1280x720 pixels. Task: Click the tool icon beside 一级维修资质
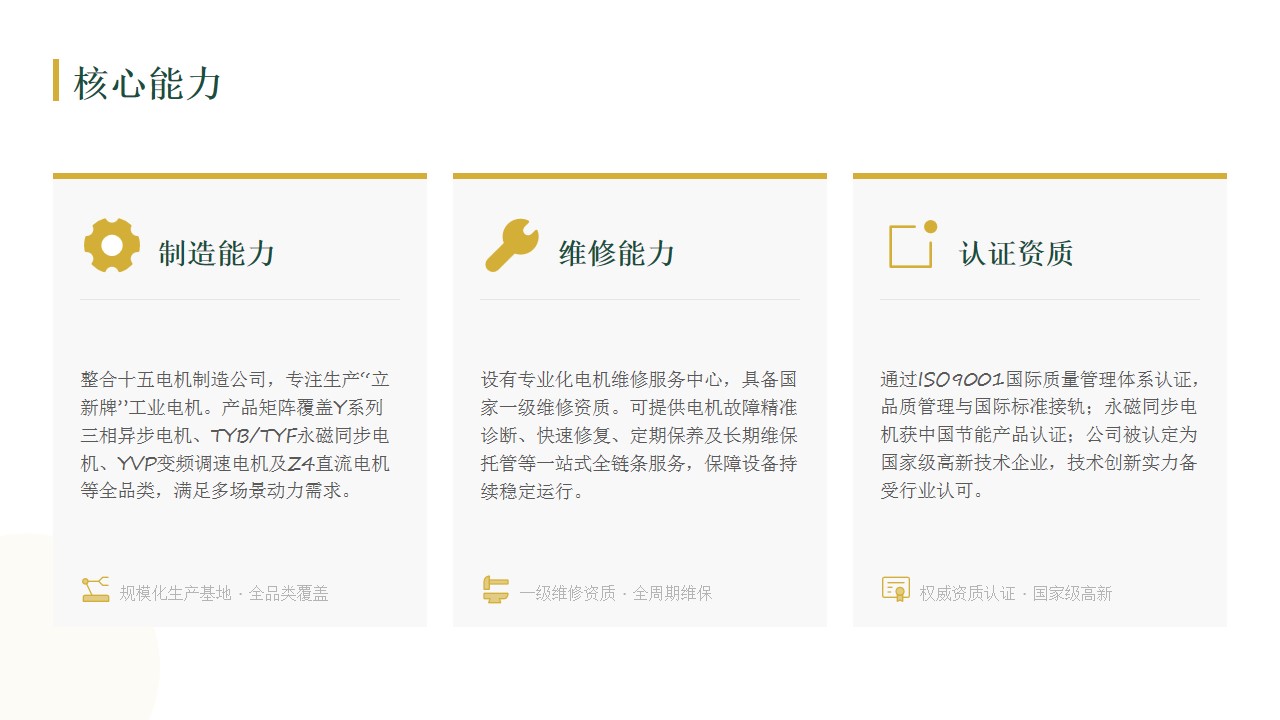tap(495, 590)
